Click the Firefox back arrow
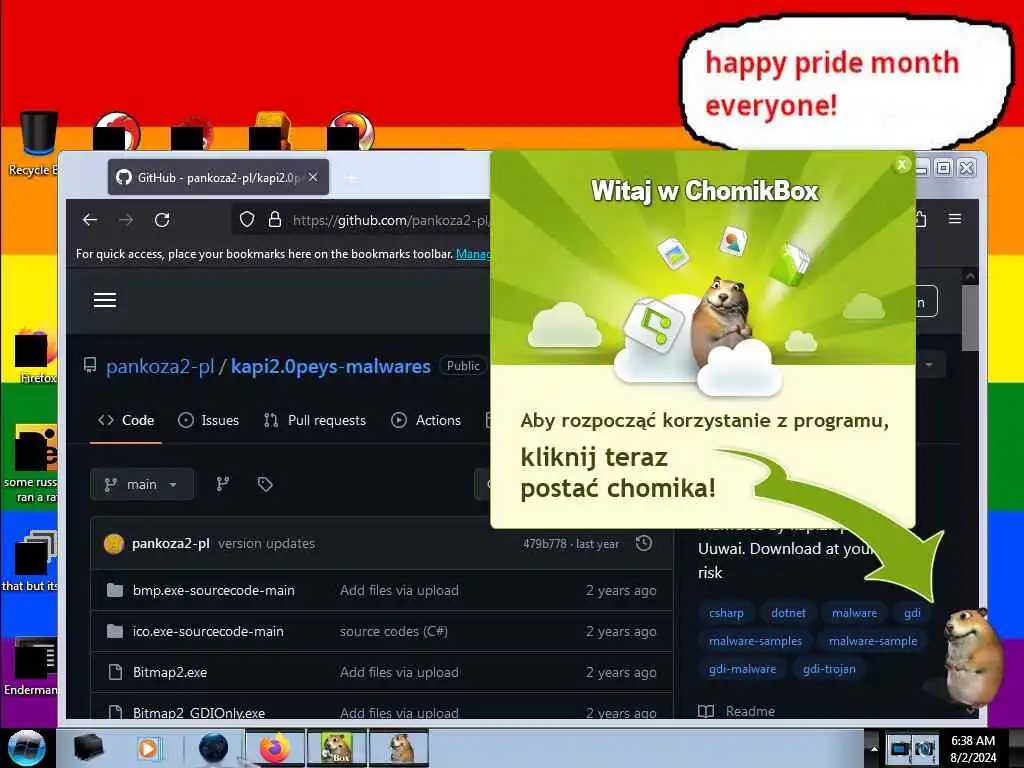The height and width of the screenshot is (768, 1024). (x=90, y=220)
